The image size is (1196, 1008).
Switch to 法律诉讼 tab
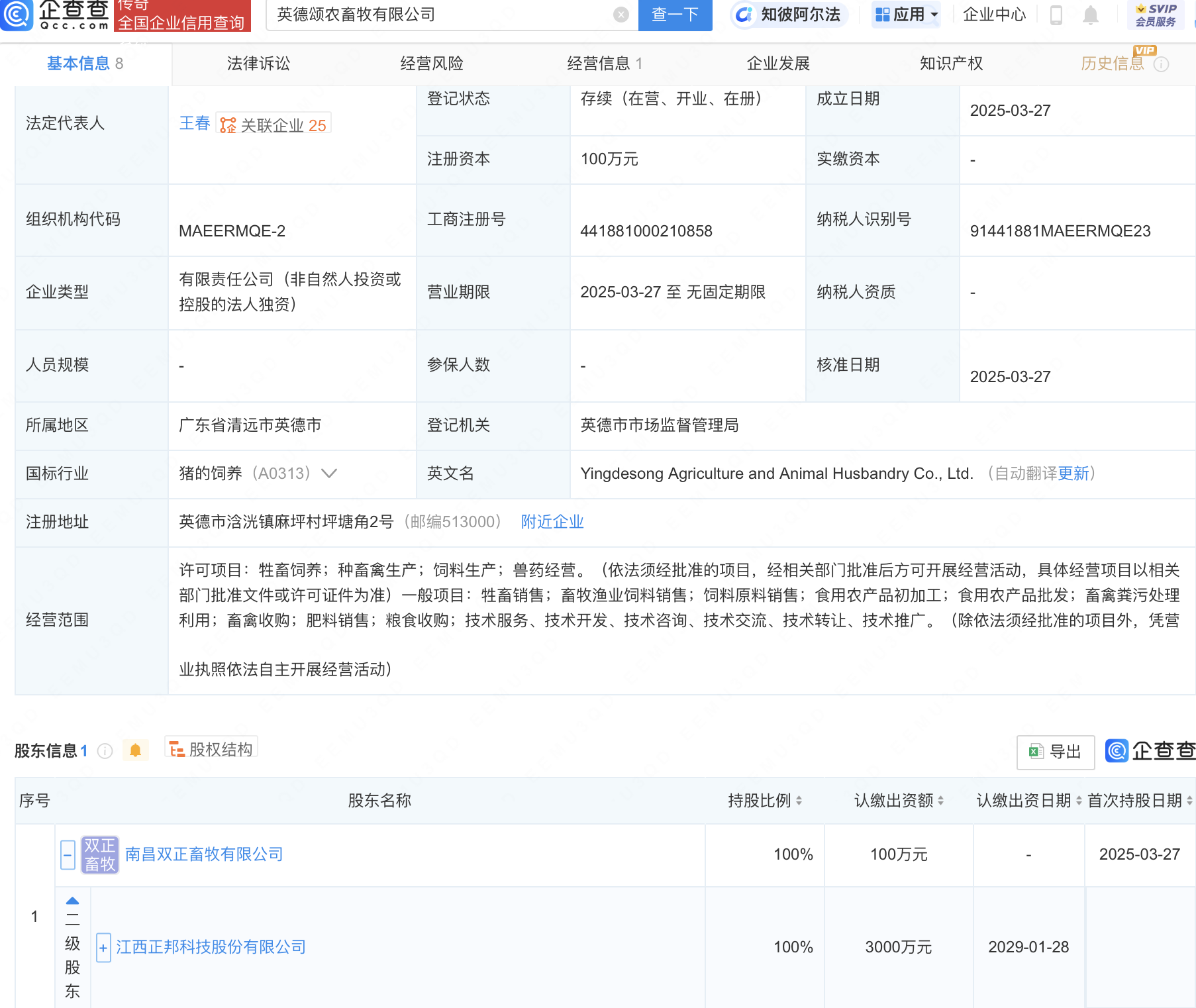click(x=258, y=64)
